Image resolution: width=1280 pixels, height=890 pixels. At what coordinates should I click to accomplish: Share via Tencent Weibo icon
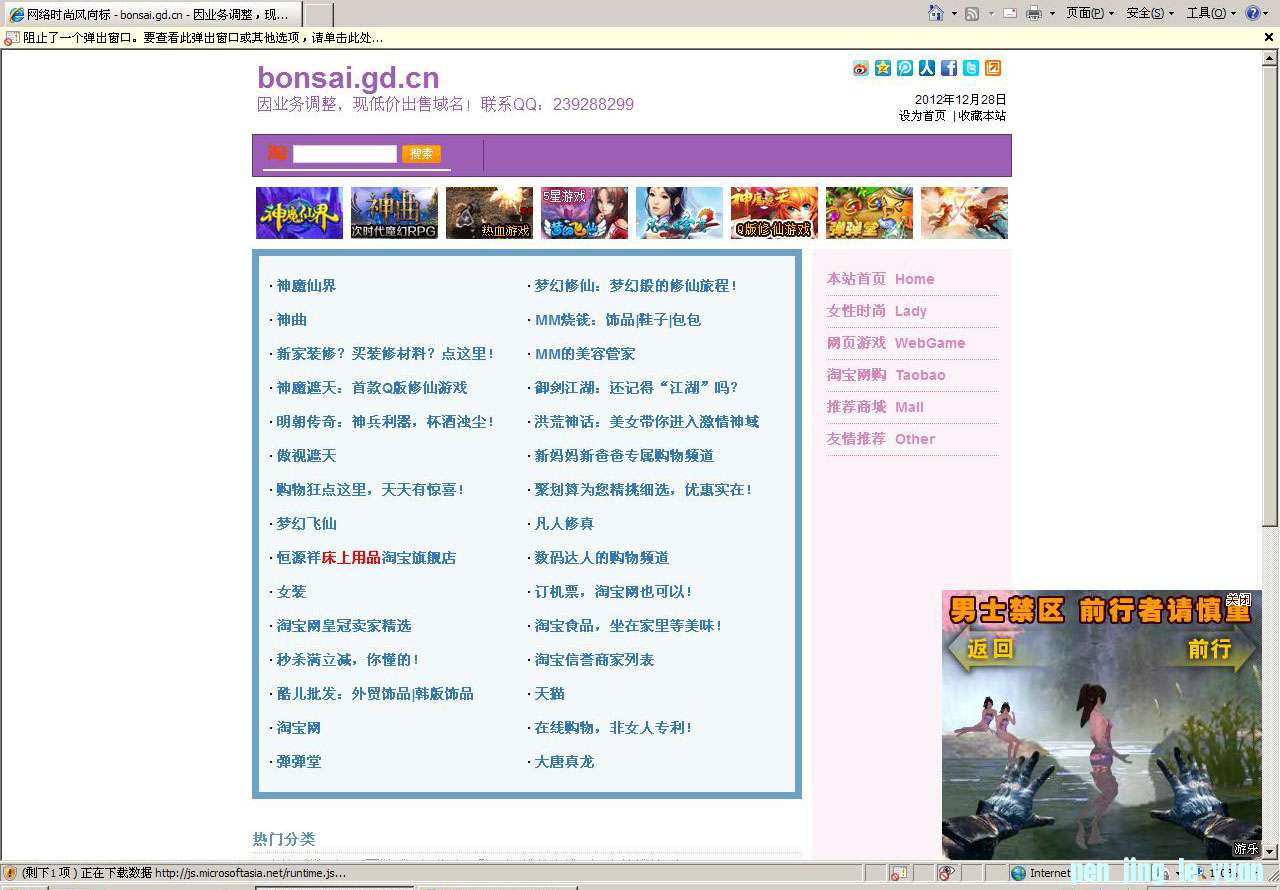pos(905,68)
